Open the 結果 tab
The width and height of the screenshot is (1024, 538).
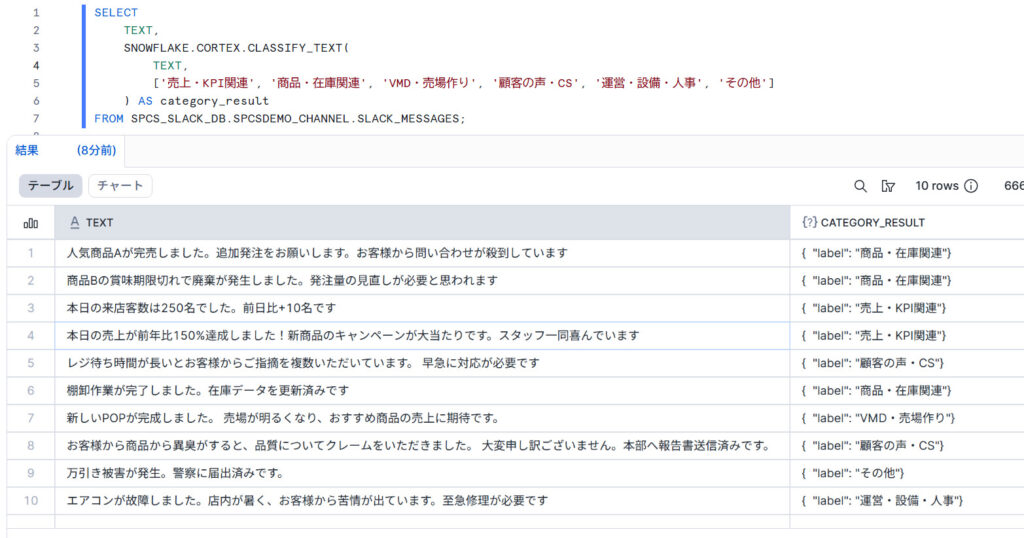point(27,150)
